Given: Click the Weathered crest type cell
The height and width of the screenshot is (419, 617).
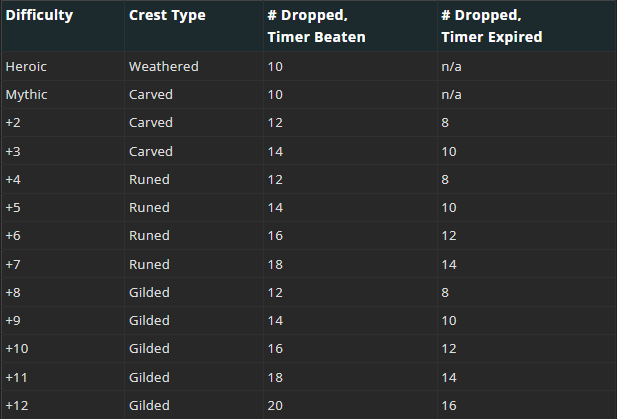Looking at the screenshot, I should click(x=164, y=66).
